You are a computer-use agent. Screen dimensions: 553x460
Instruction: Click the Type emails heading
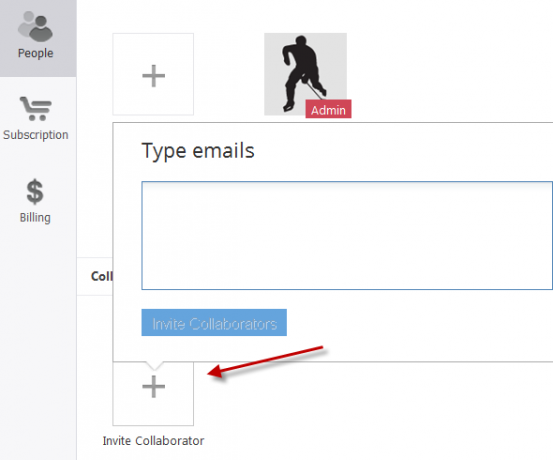198,151
